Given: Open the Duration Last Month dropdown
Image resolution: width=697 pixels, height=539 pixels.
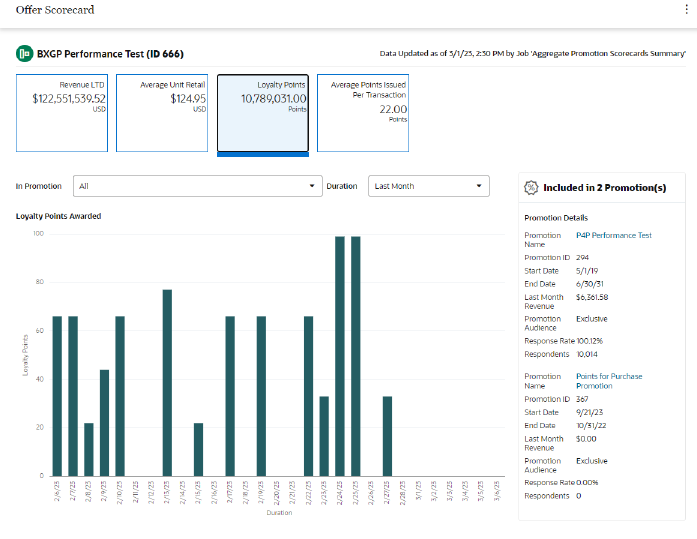Looking at the screenshot, I should (429, 186).
